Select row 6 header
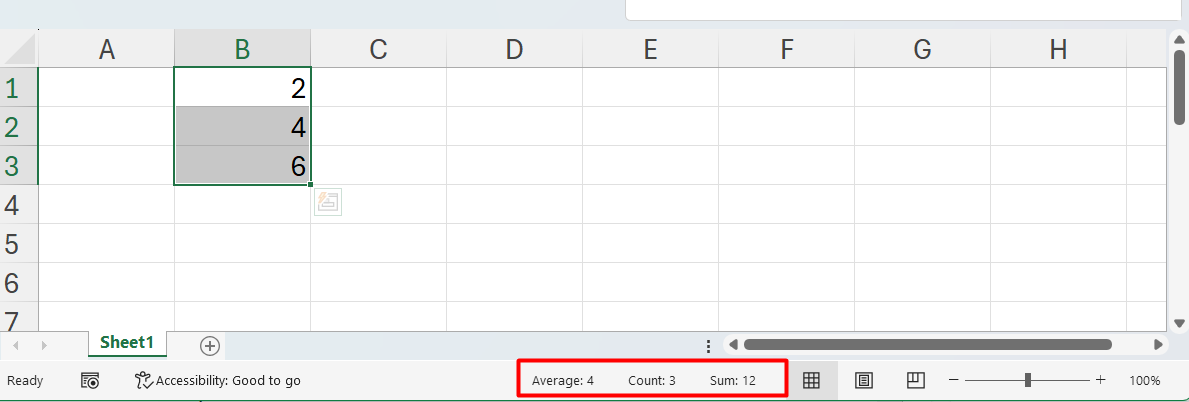 click(19, 282)
